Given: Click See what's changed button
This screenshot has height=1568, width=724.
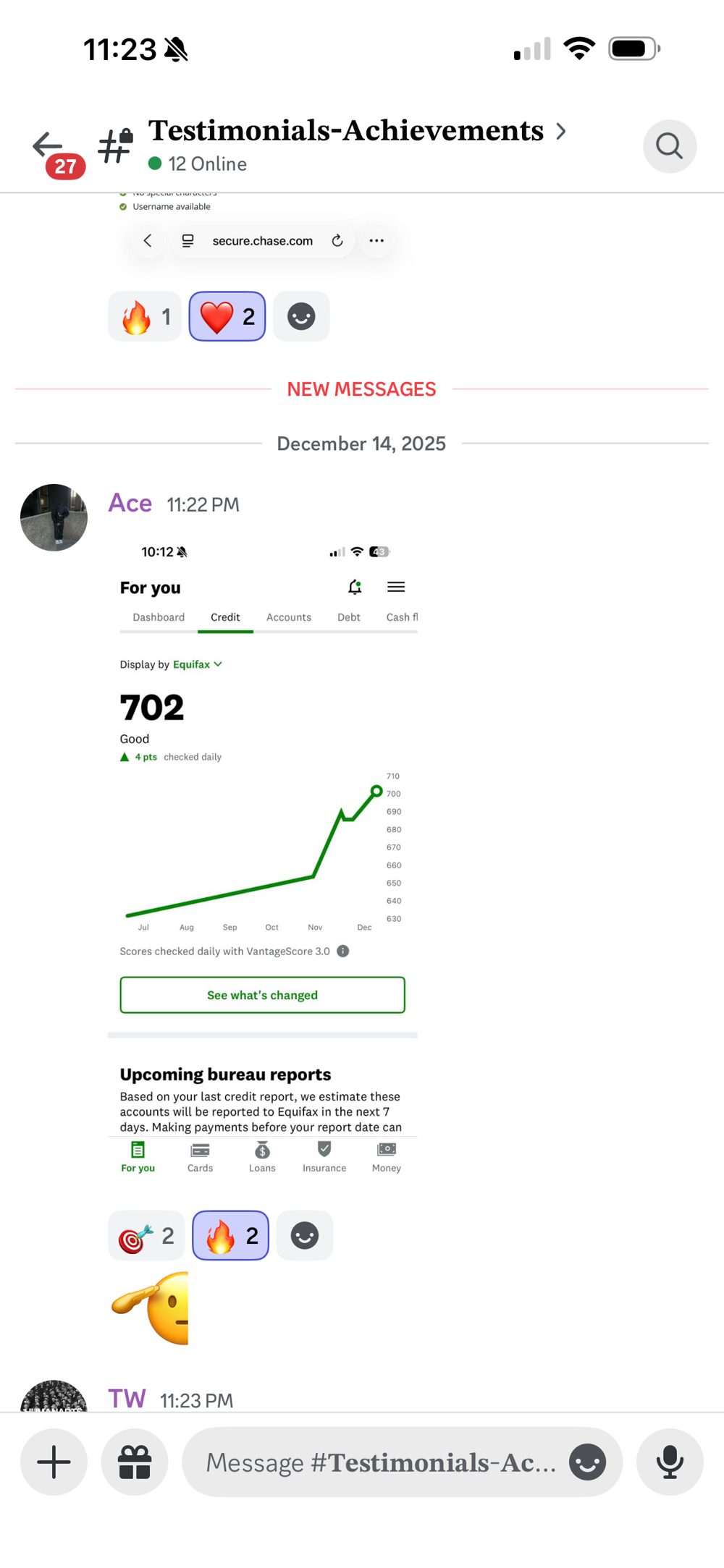Looking at the screenshot, I should 262,995.
